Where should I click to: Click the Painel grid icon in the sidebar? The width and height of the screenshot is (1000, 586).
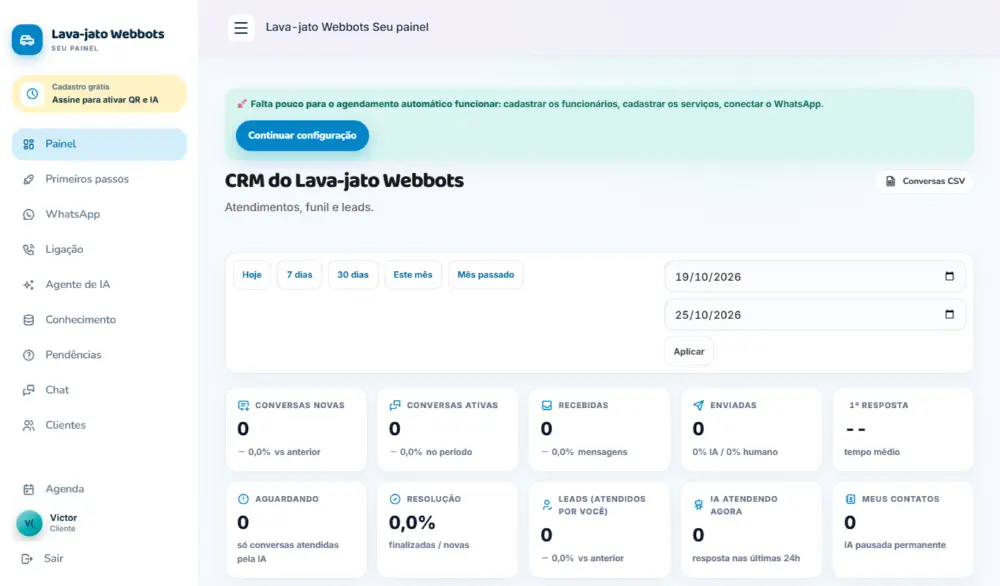point(29,144)
